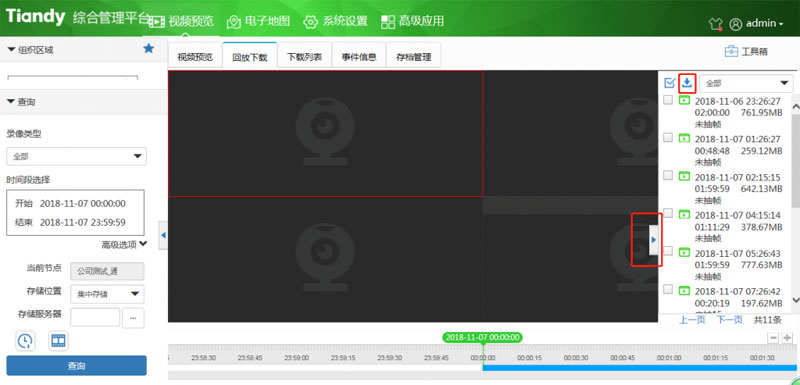Image resolution: width=800 pixels, height=385 pixels.
Task: Click the select-all checkmark icon above the recording list
Action: pyautogui.click(x=669, y=83)
